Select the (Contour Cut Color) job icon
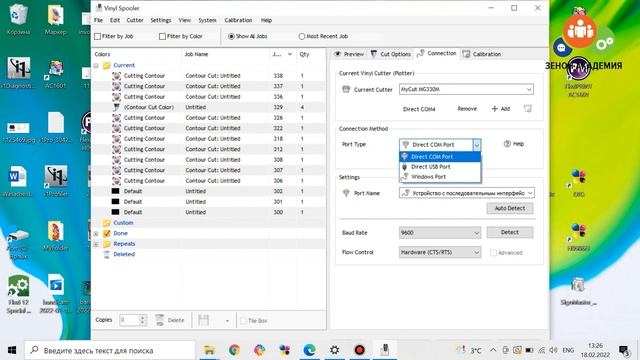 [116, 107]
